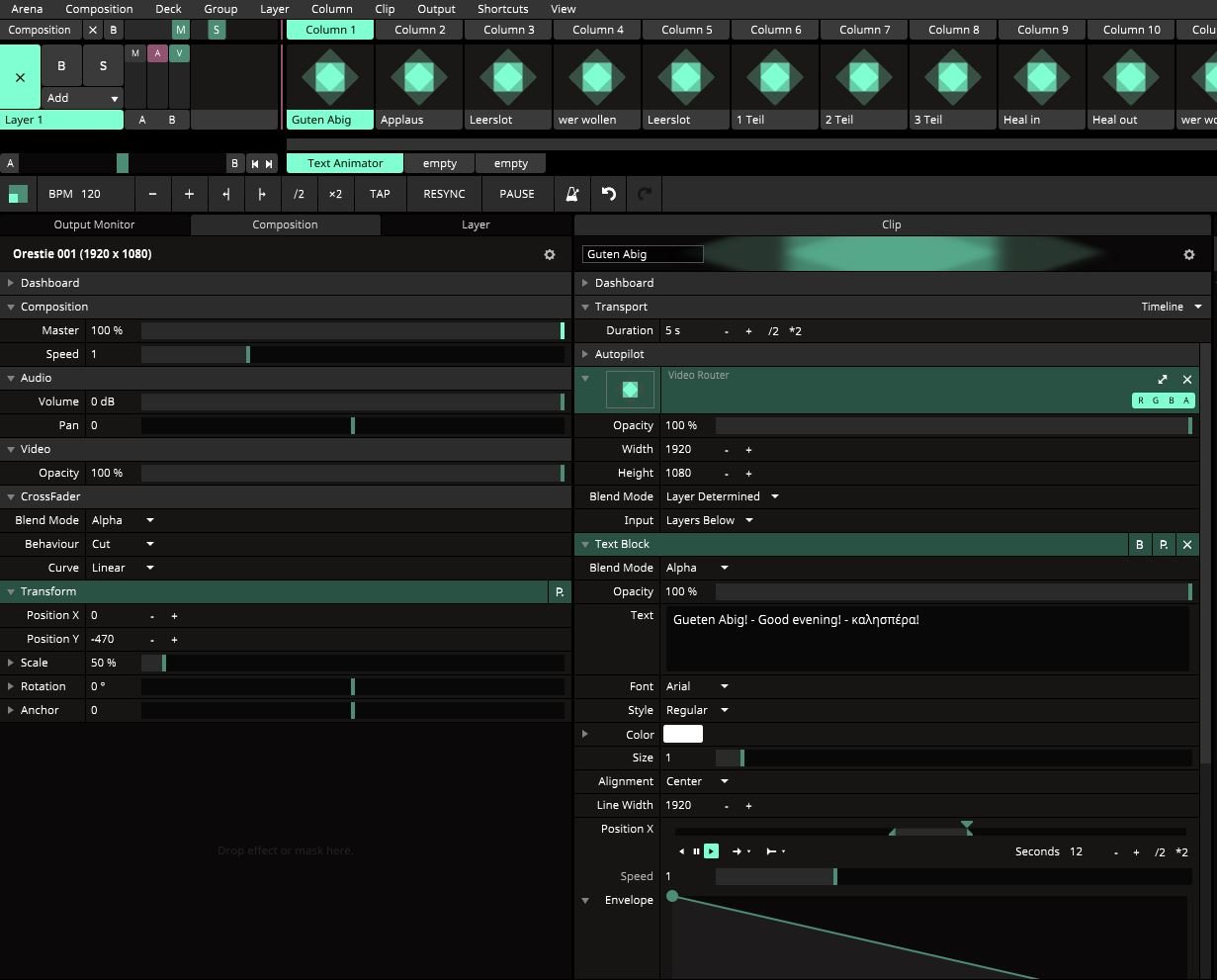Click the metronome icon in the tempo bar

[571, 194]
